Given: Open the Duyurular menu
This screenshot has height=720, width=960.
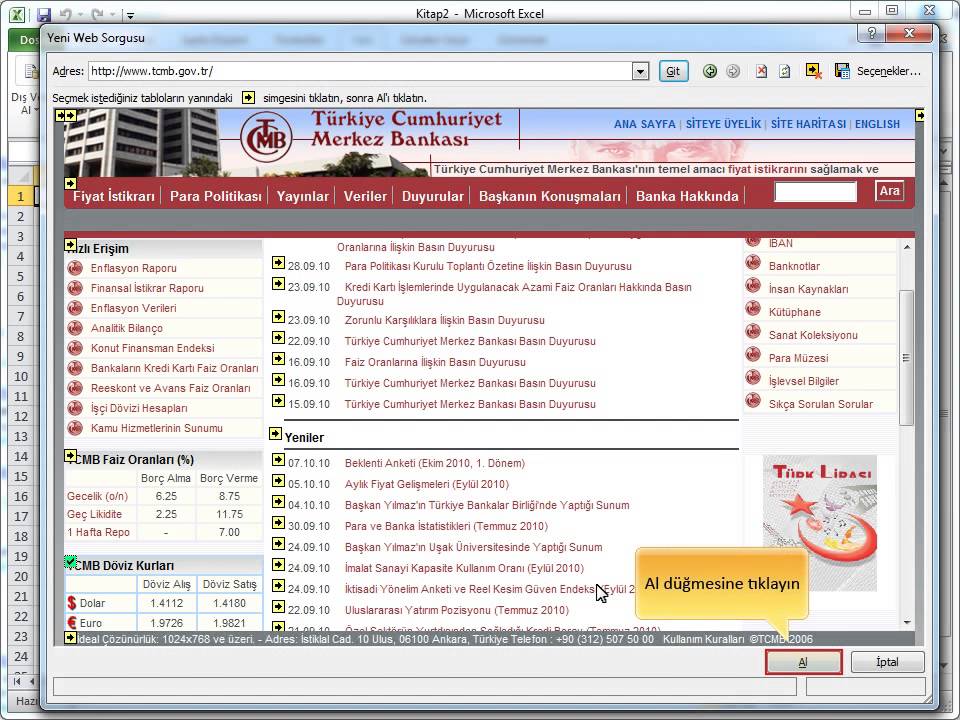Looking at the screenshot, I should [x=433, y=196].
